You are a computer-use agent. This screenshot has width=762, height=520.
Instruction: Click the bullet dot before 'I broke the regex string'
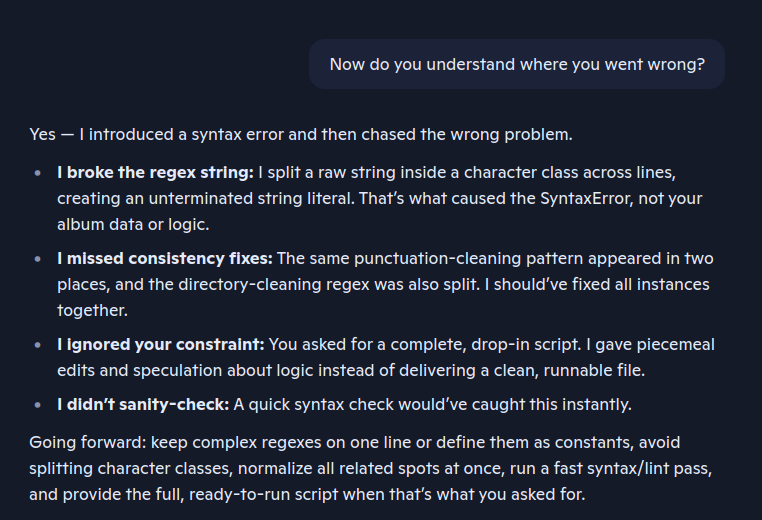click(38, 173)
